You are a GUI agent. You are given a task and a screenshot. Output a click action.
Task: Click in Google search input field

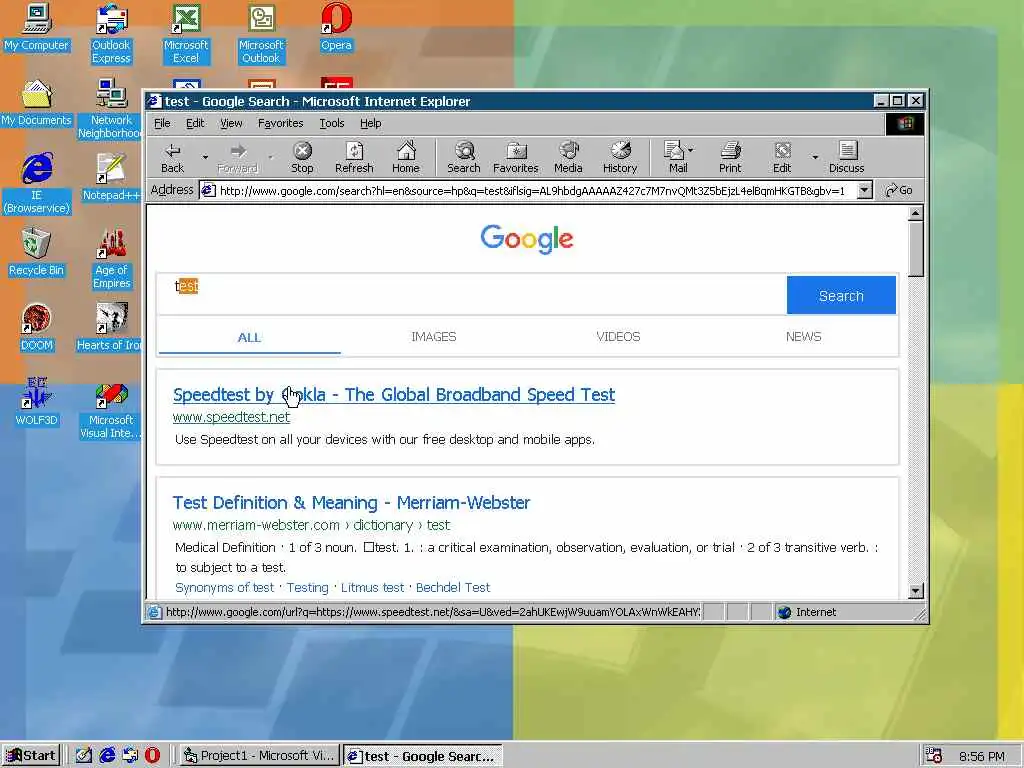pyautogui.click(x=472, y=295)
